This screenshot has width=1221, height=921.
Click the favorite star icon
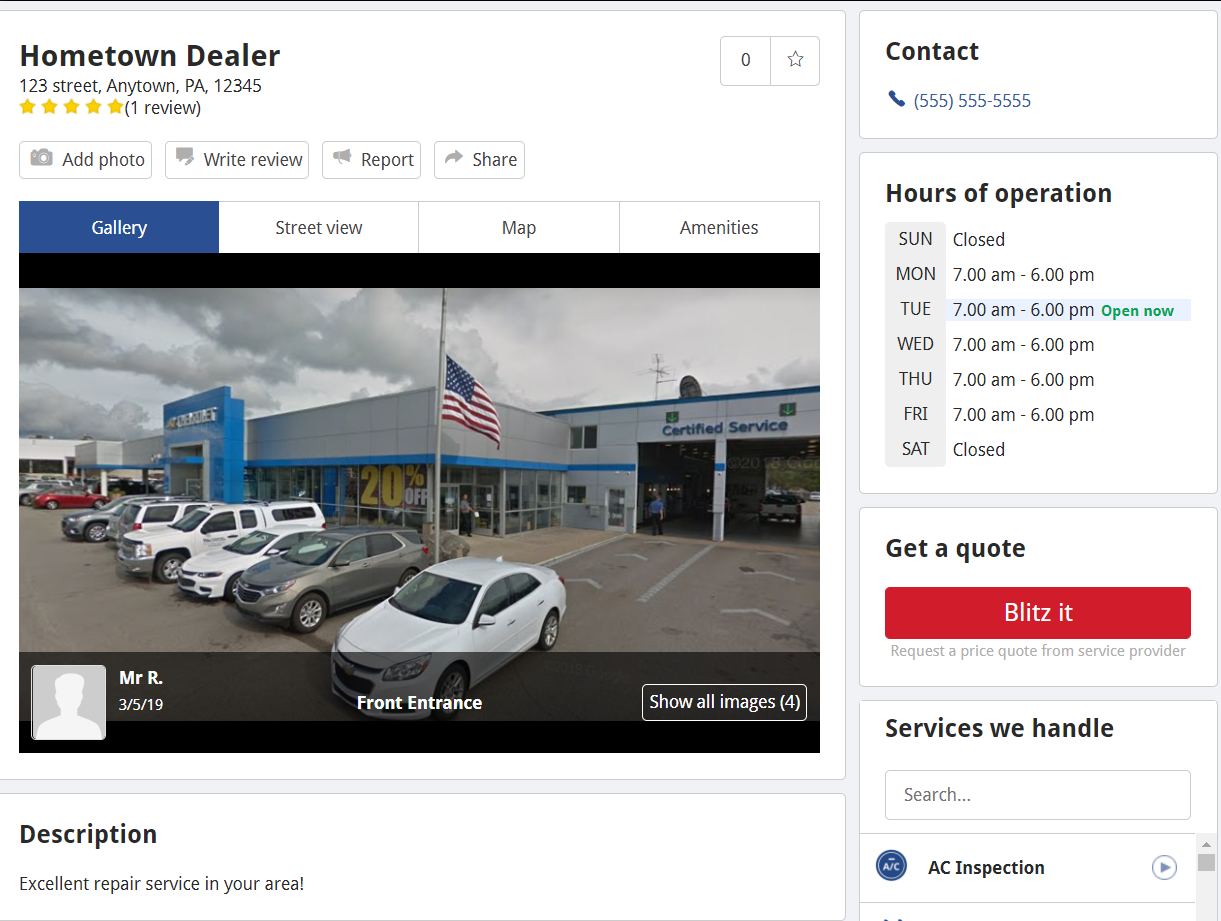(x=795, y=60)
